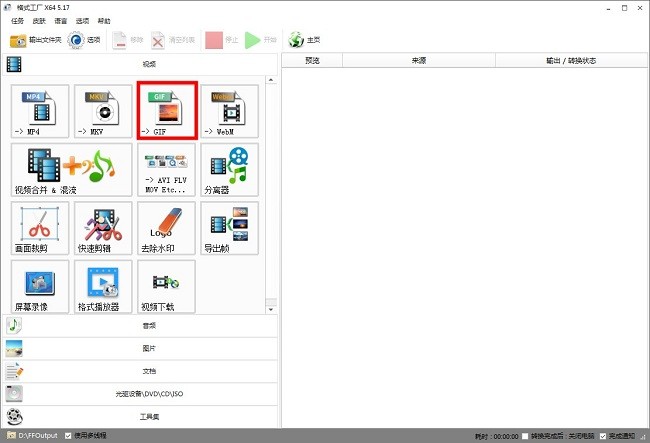This screenshot has height=443, width=650.
Task: Click the video panel scrollbar down arrow
Action: pos(269,309)
